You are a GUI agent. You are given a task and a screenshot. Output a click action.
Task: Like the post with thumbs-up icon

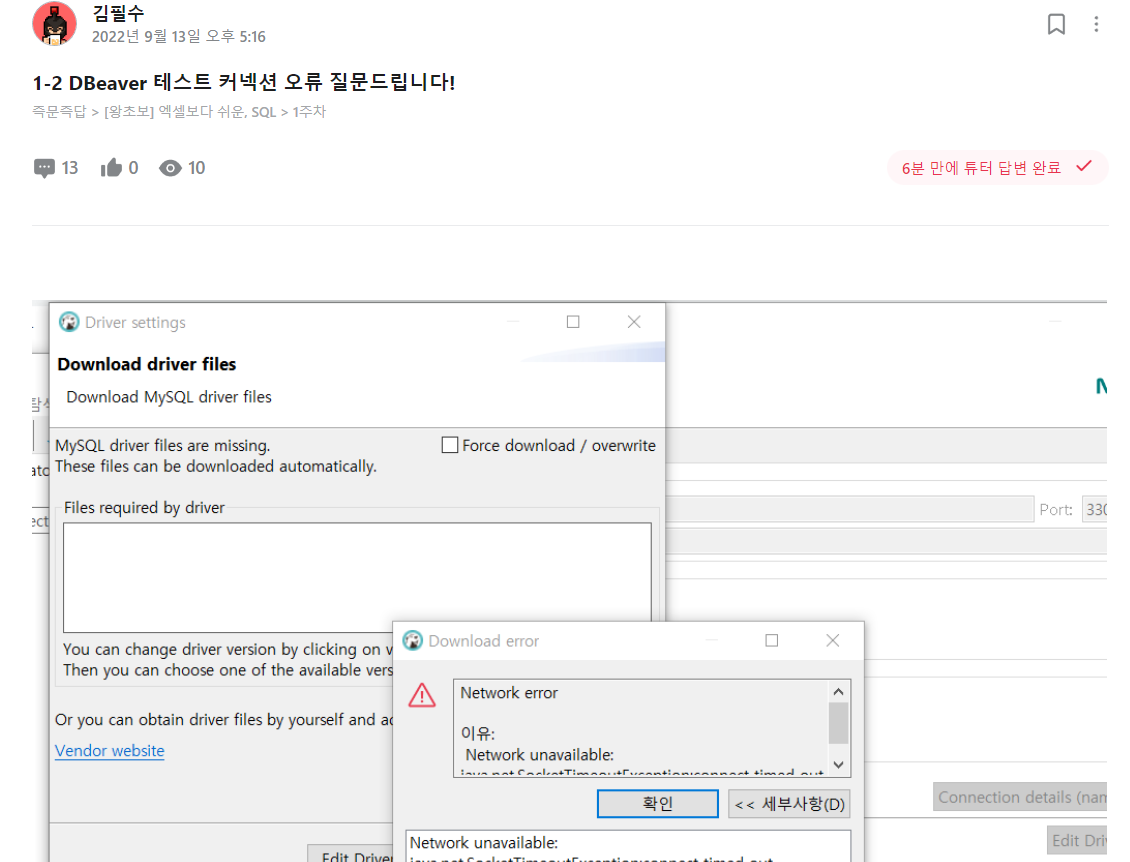pyautogui.click(x=111, y=168)
